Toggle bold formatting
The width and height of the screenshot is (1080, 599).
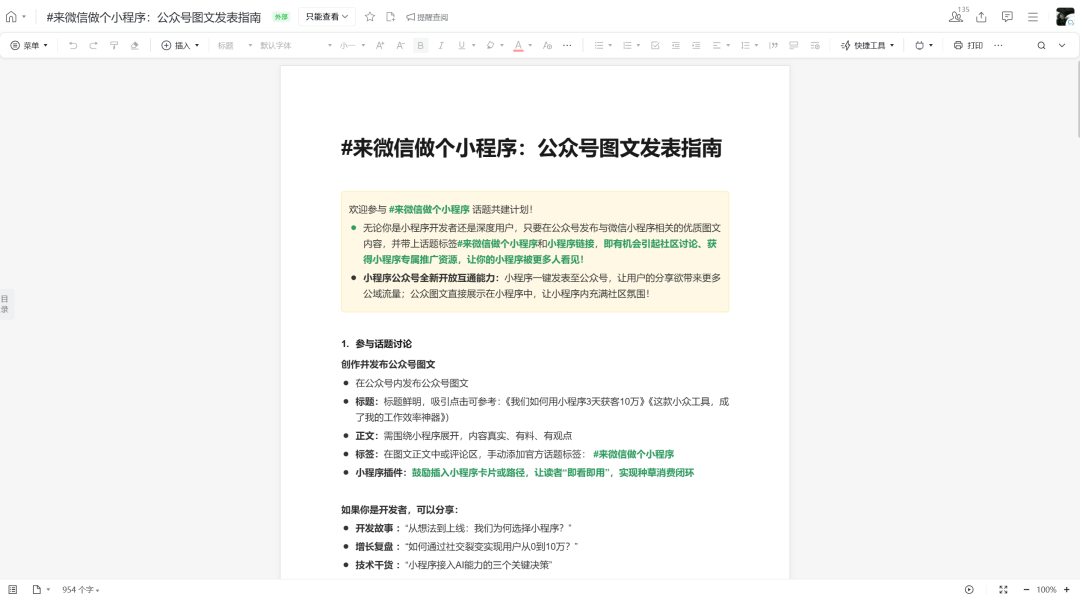click(x=420, y=45)
